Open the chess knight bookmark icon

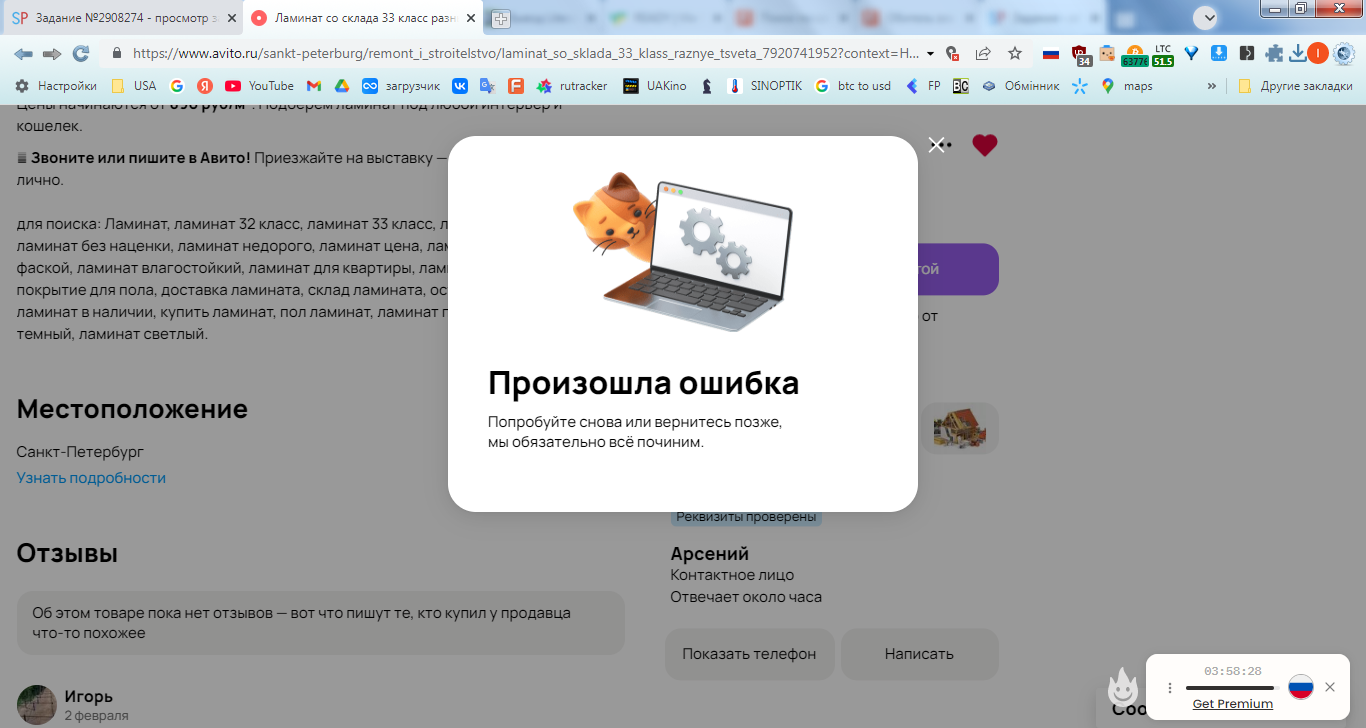point(707,86)
